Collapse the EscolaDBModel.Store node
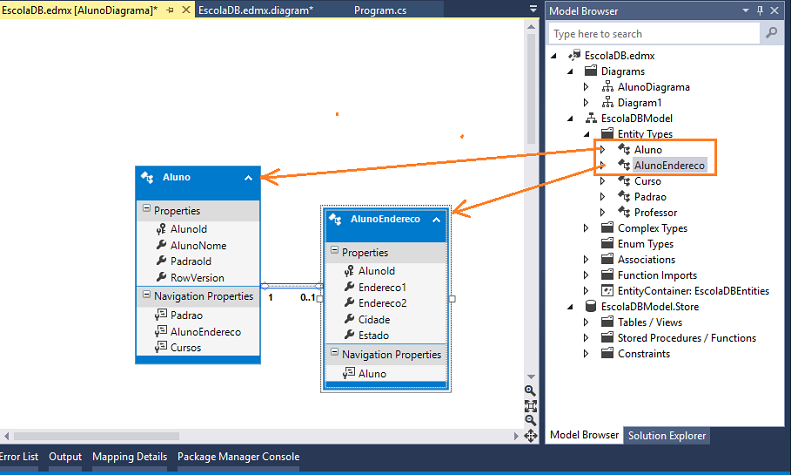The height and width of the screenshot is (475, 791). click(x=570, y=307)
